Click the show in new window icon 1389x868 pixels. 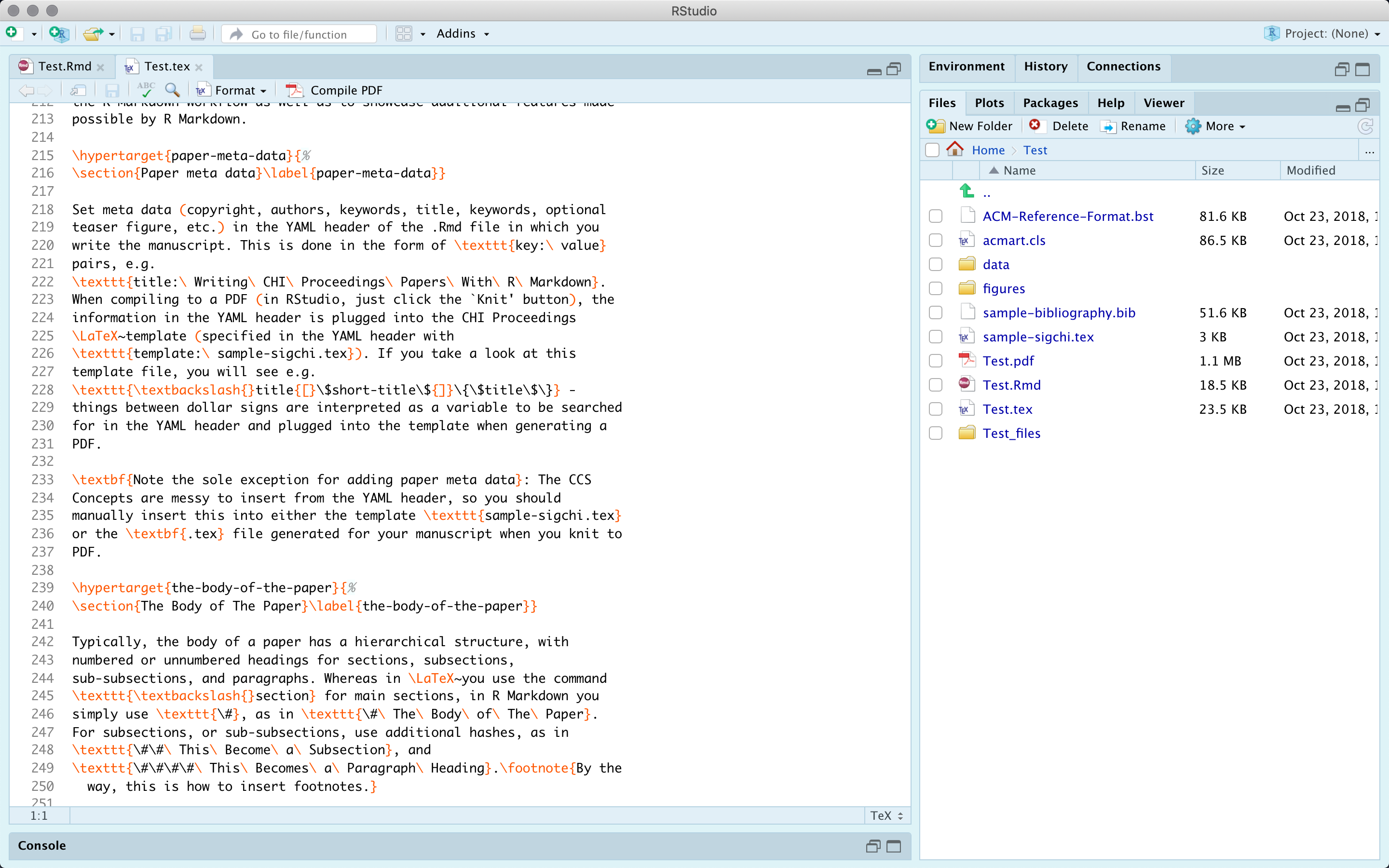[x=79, y=90]
